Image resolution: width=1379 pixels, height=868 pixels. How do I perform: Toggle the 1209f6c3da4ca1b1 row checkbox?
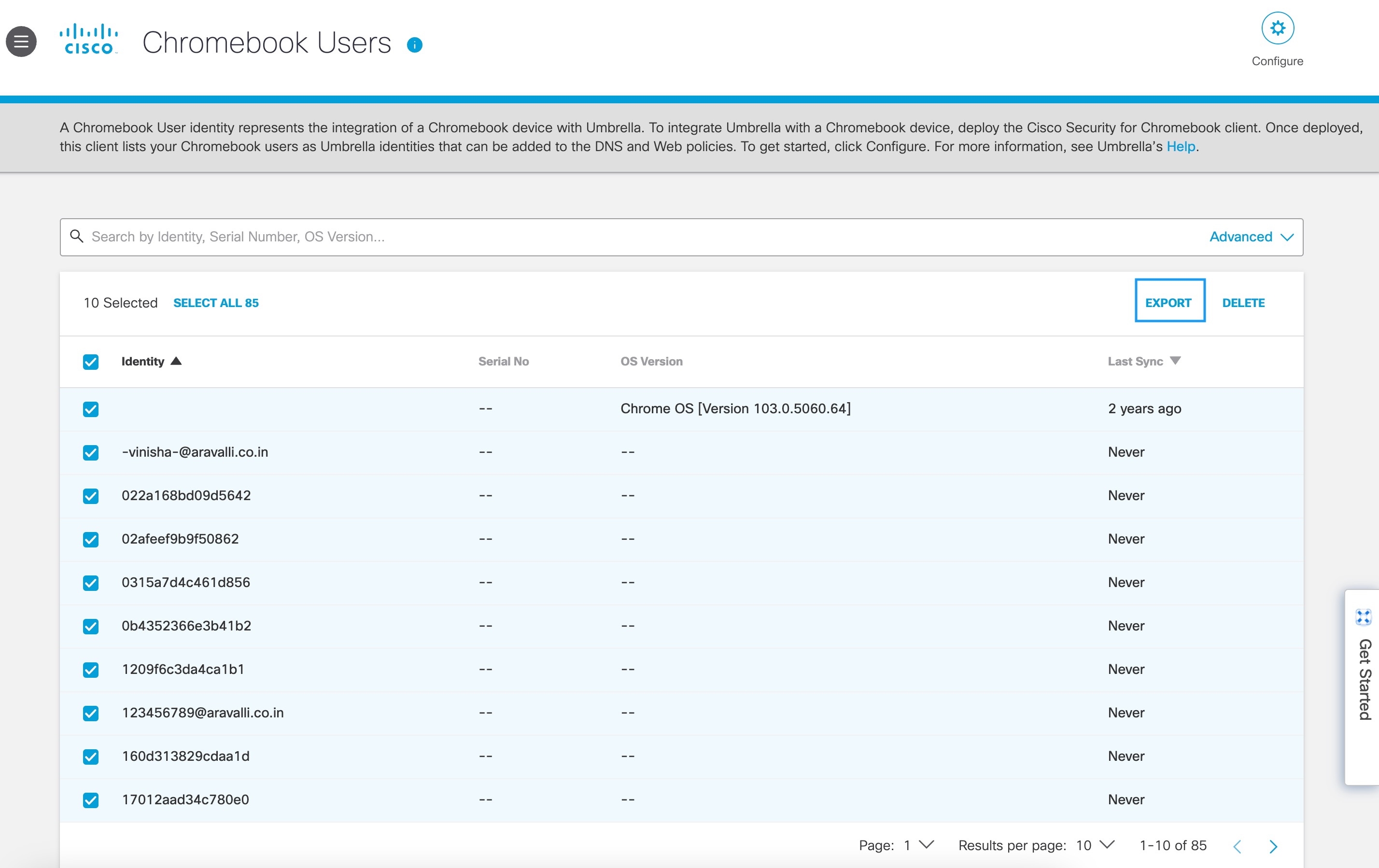coord(90,671)
